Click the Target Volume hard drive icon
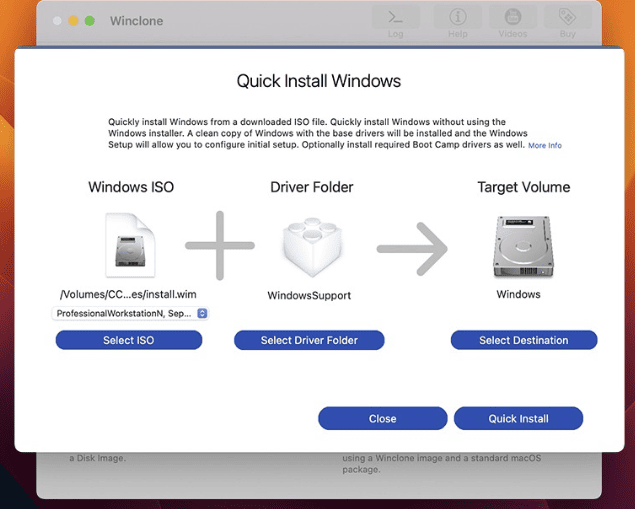The width and height of the screenshot is (635, 509). click(523, 247)
